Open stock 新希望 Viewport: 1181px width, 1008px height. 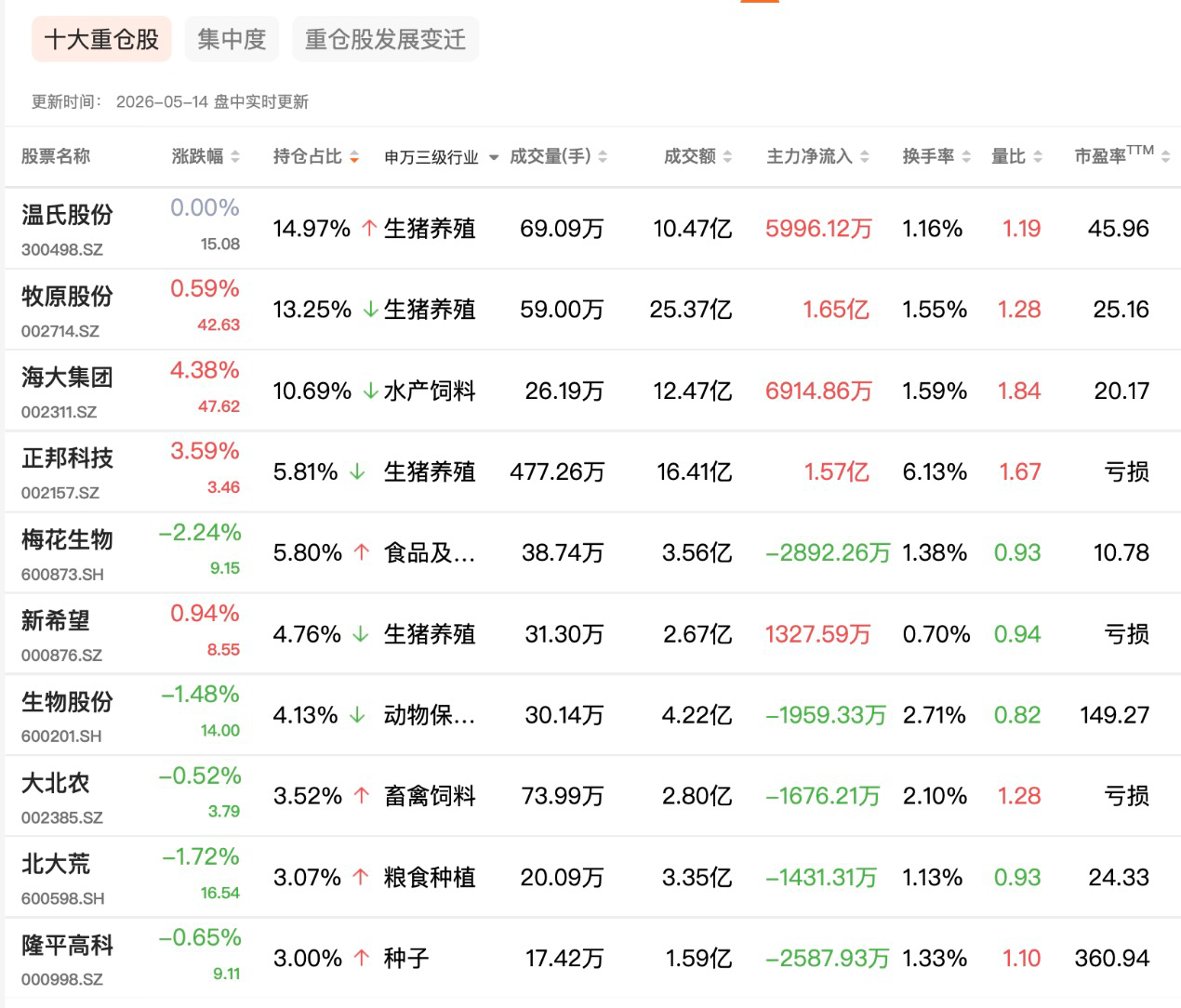coord(56,620)
